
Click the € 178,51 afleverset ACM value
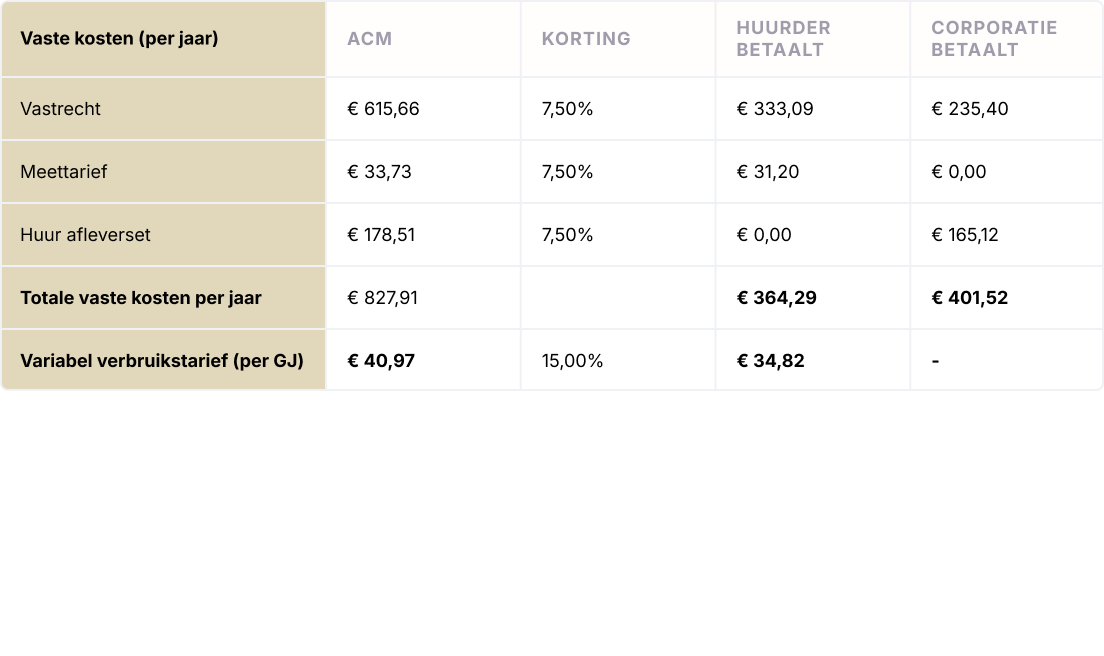381,235
